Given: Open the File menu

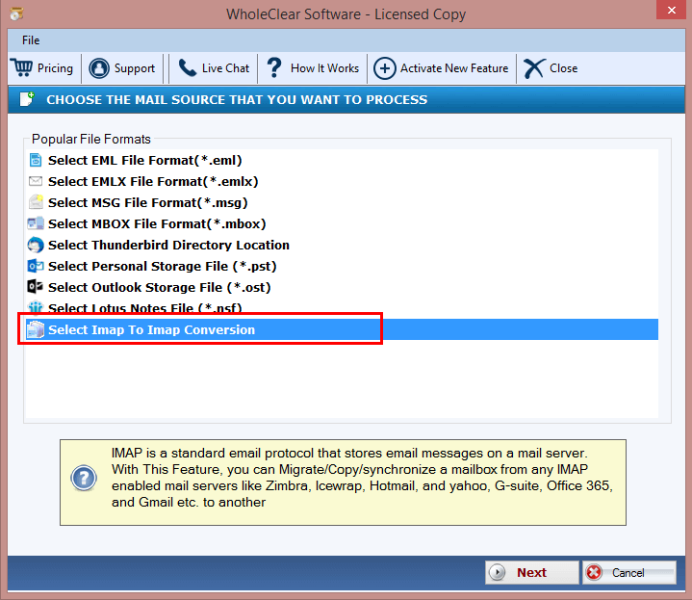Looking at the screenshot, I should tap(31, 40).
